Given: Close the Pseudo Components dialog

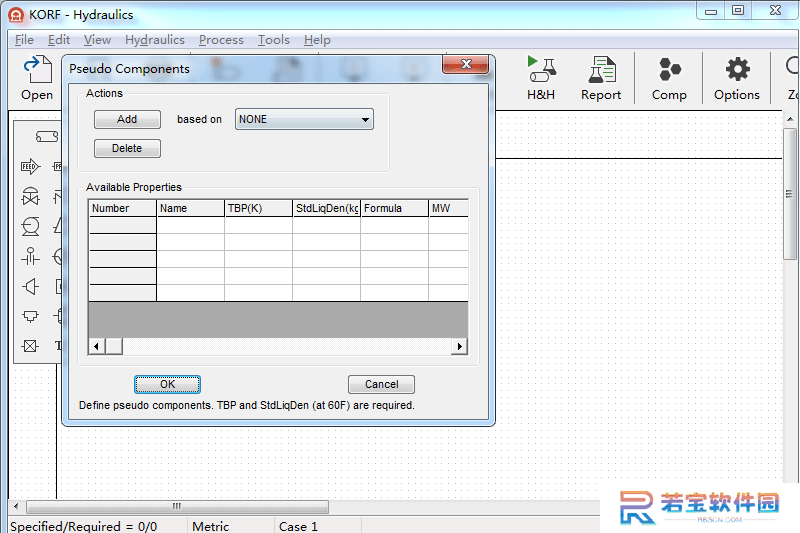Looking at the screenshot, I should tap(465, 64).
